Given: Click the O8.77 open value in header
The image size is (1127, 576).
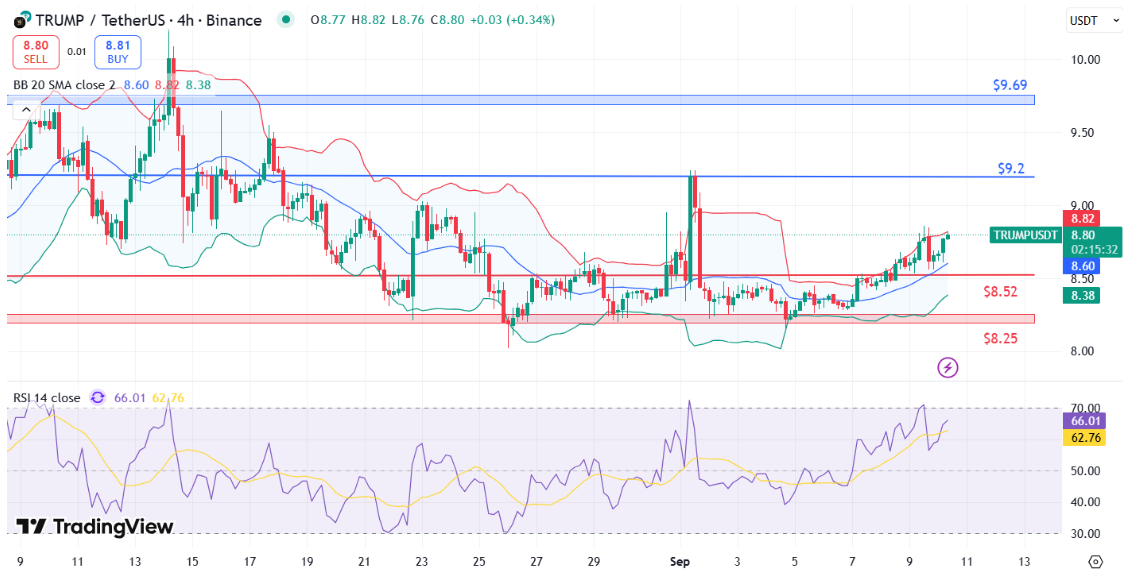Looking at the screenshot, I should (x=328, y=20).
